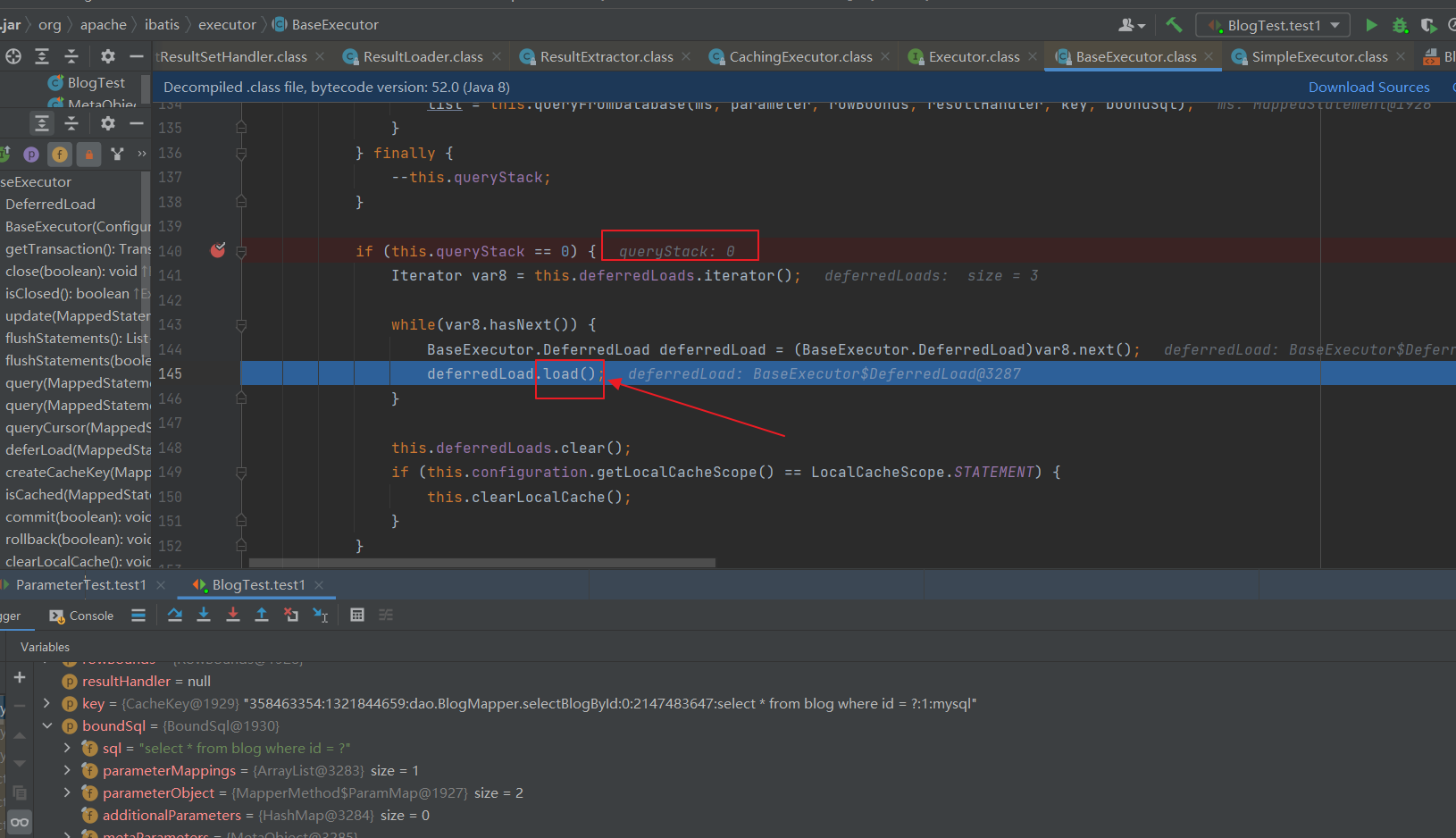Viewport: 1456px width, 838px height.
Task: Select BlogTest in Project tree
Action: [86, 83]
